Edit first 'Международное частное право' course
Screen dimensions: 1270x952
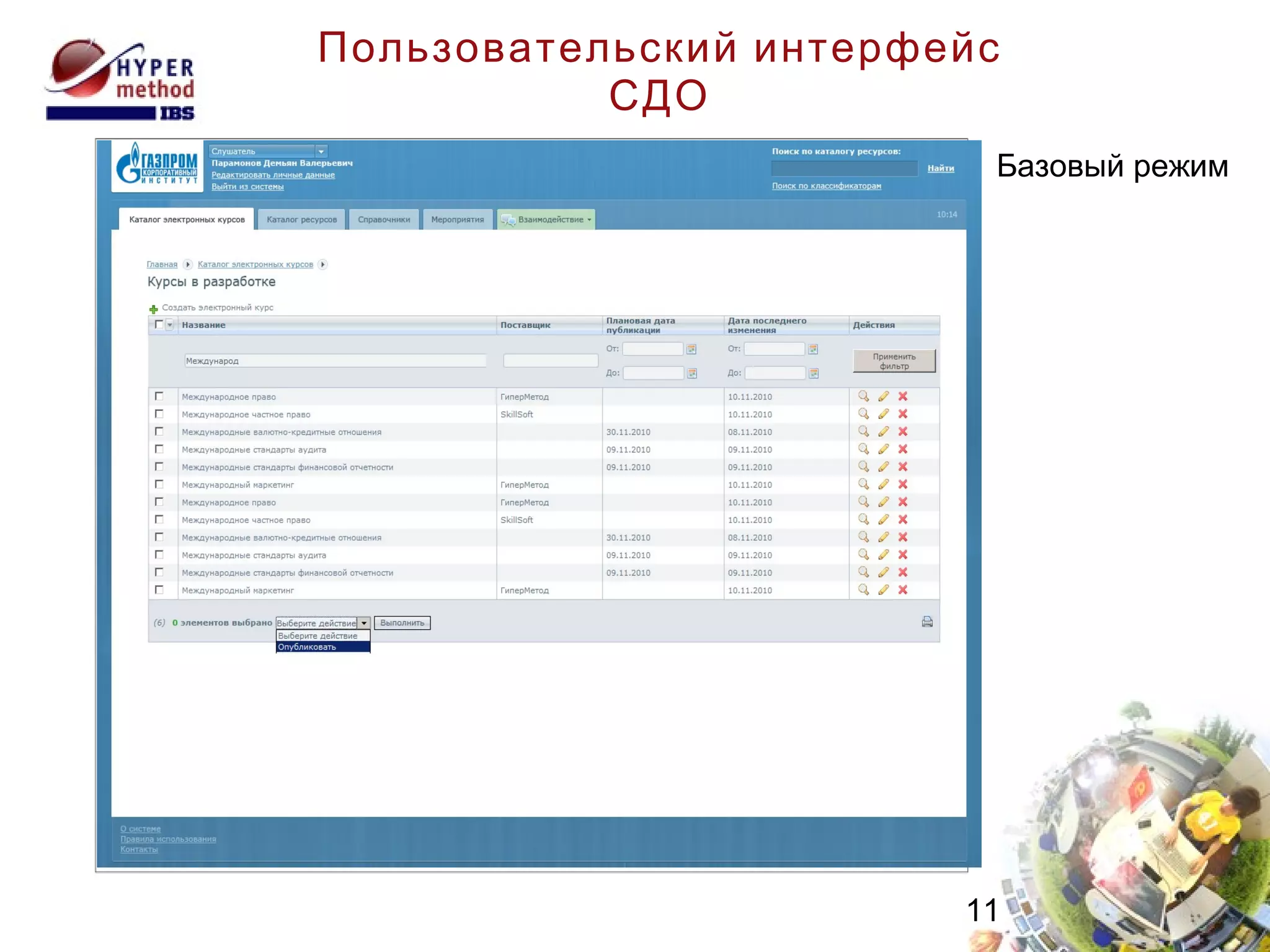pyautogui.click(x=884, y=413)
